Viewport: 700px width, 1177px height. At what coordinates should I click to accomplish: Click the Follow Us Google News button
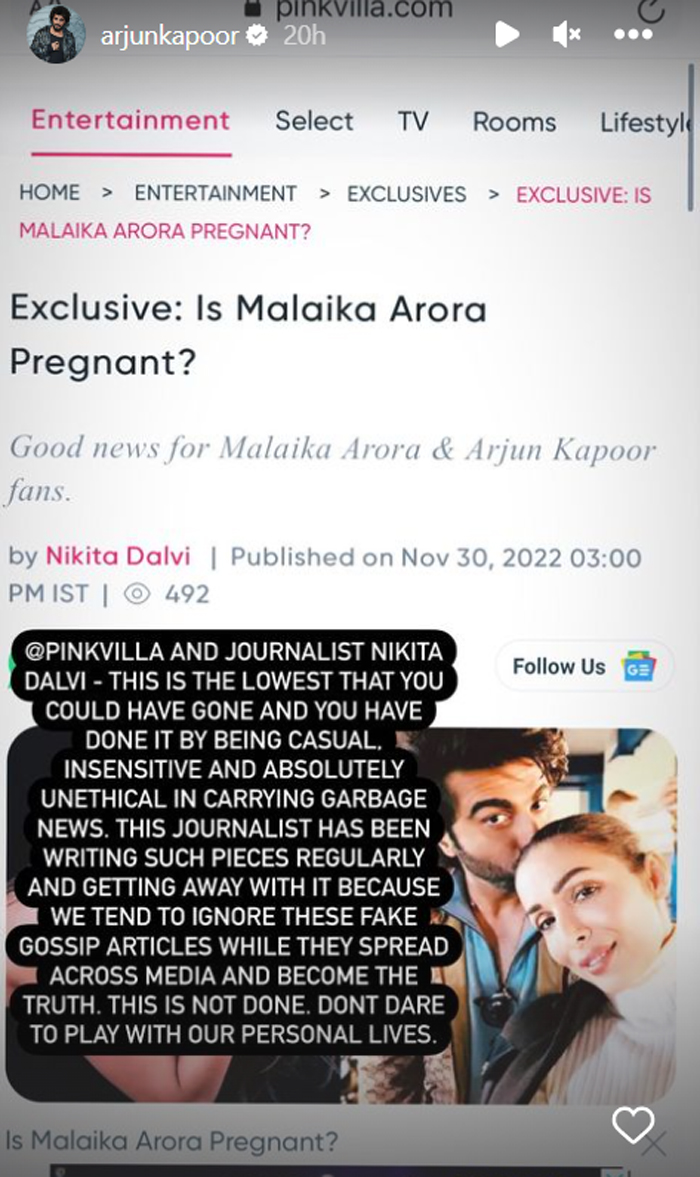(584, 667)
